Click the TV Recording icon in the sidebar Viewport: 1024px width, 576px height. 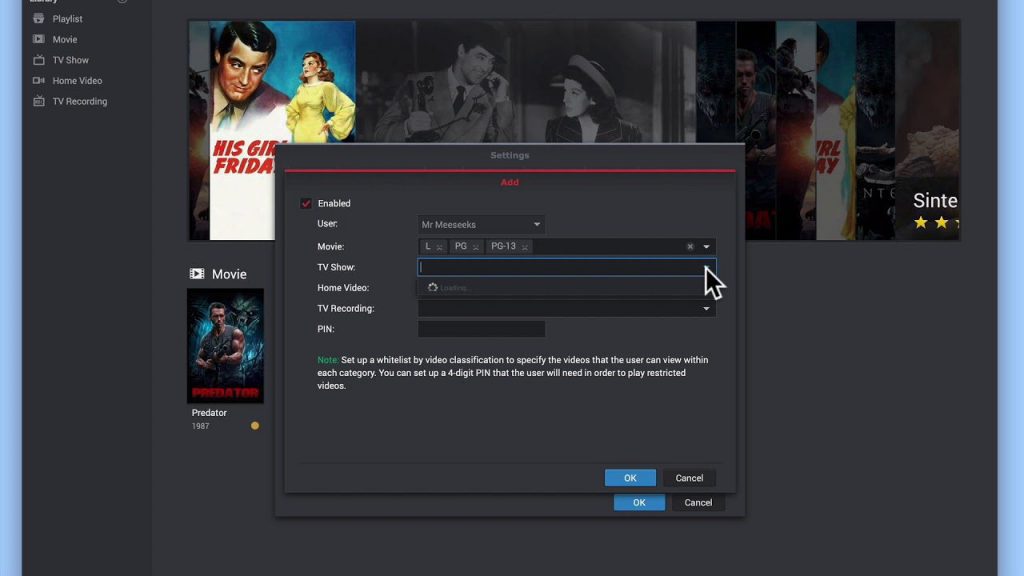pos(39,101)
